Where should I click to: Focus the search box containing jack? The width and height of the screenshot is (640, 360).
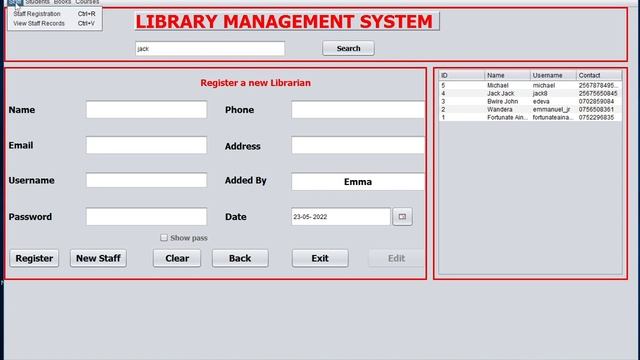(x=210, y=49)
